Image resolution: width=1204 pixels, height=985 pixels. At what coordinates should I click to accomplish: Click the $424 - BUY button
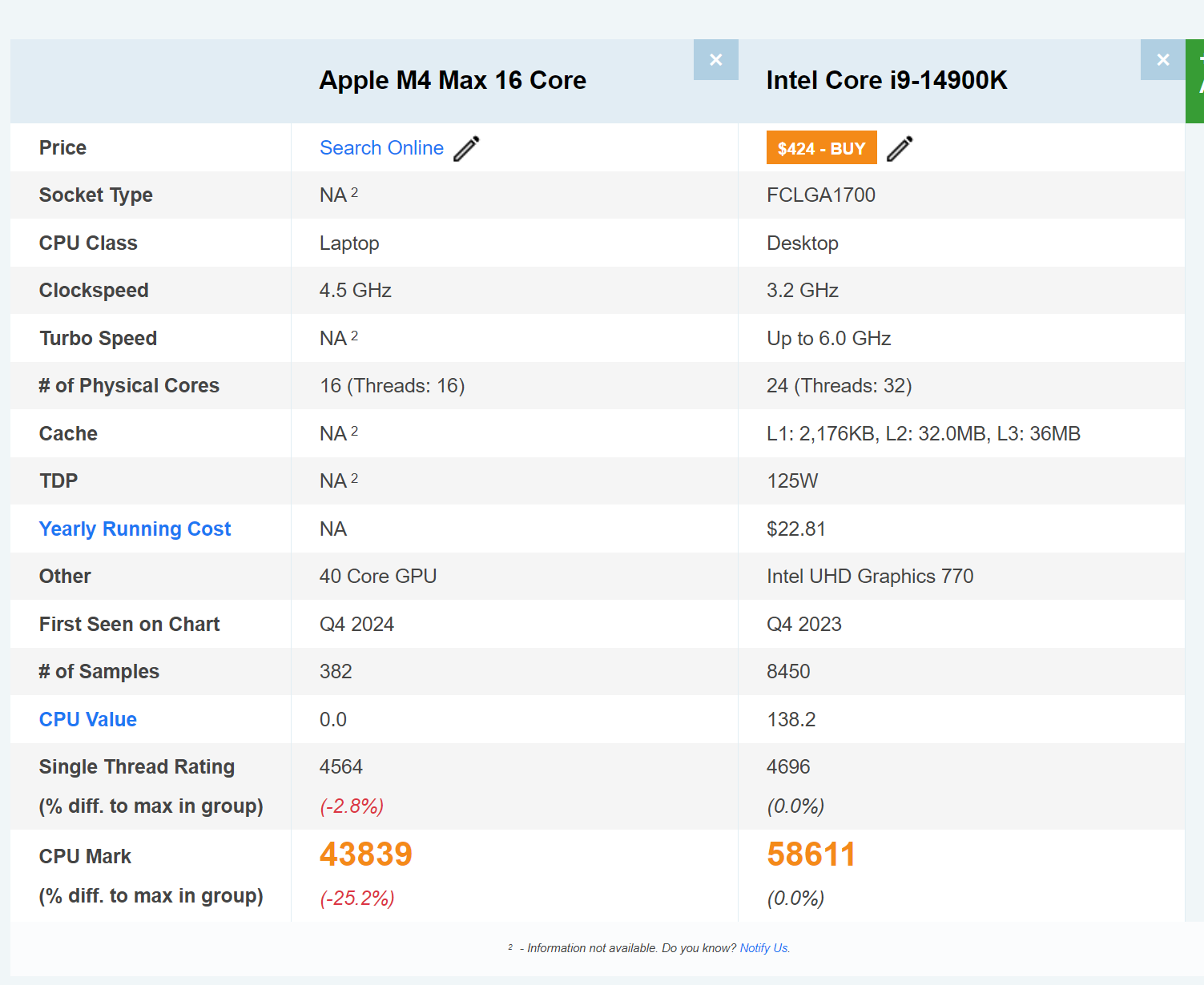[x=821, y=148]
